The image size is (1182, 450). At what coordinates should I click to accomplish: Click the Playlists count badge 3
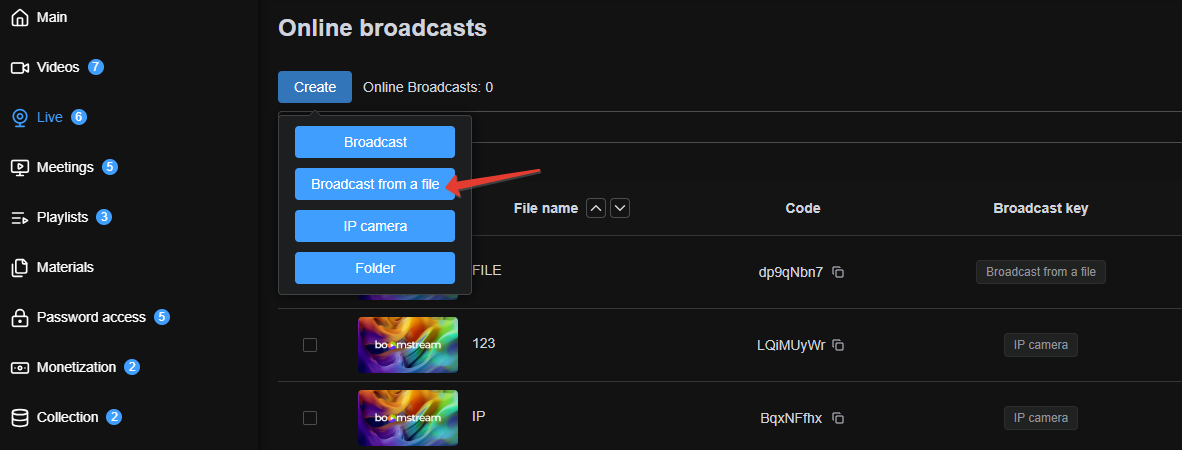[104, 217]
